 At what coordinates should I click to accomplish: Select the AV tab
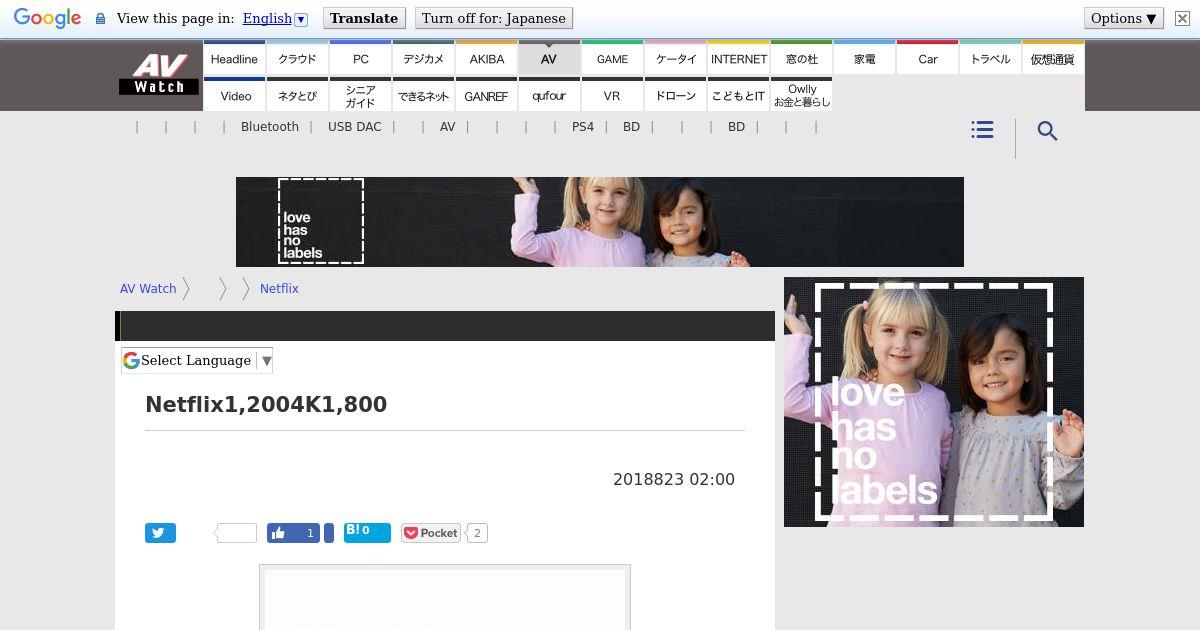click(549, 58)
